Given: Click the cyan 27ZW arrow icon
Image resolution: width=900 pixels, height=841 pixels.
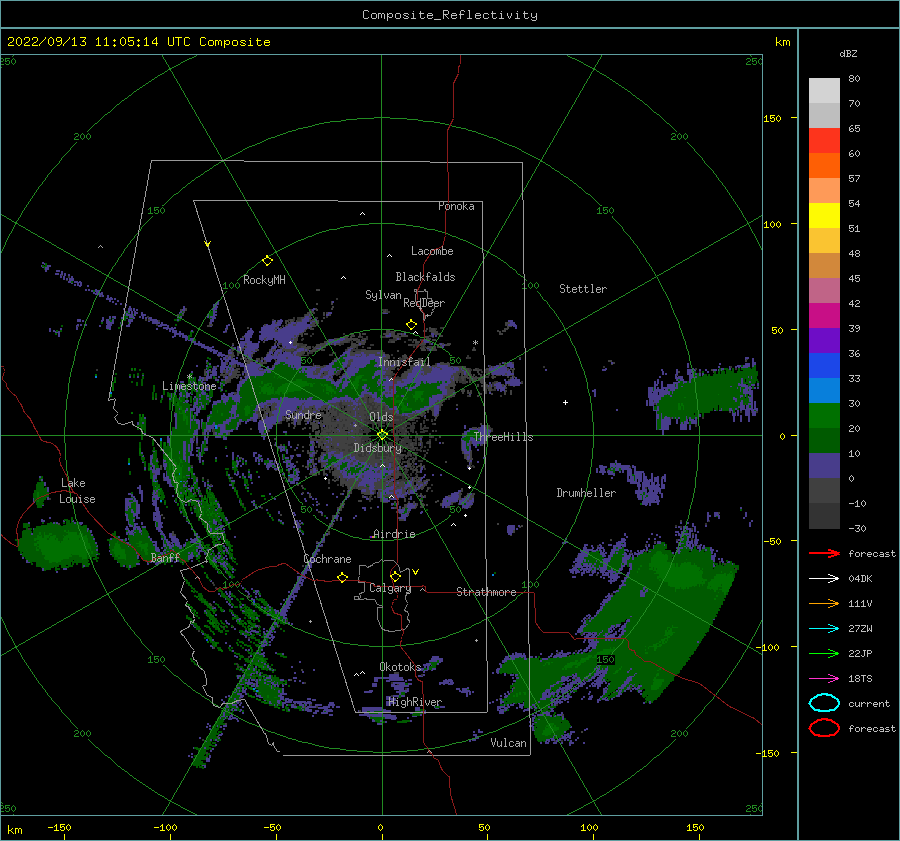Looking at the screenshot, I should tap(824, 628).
